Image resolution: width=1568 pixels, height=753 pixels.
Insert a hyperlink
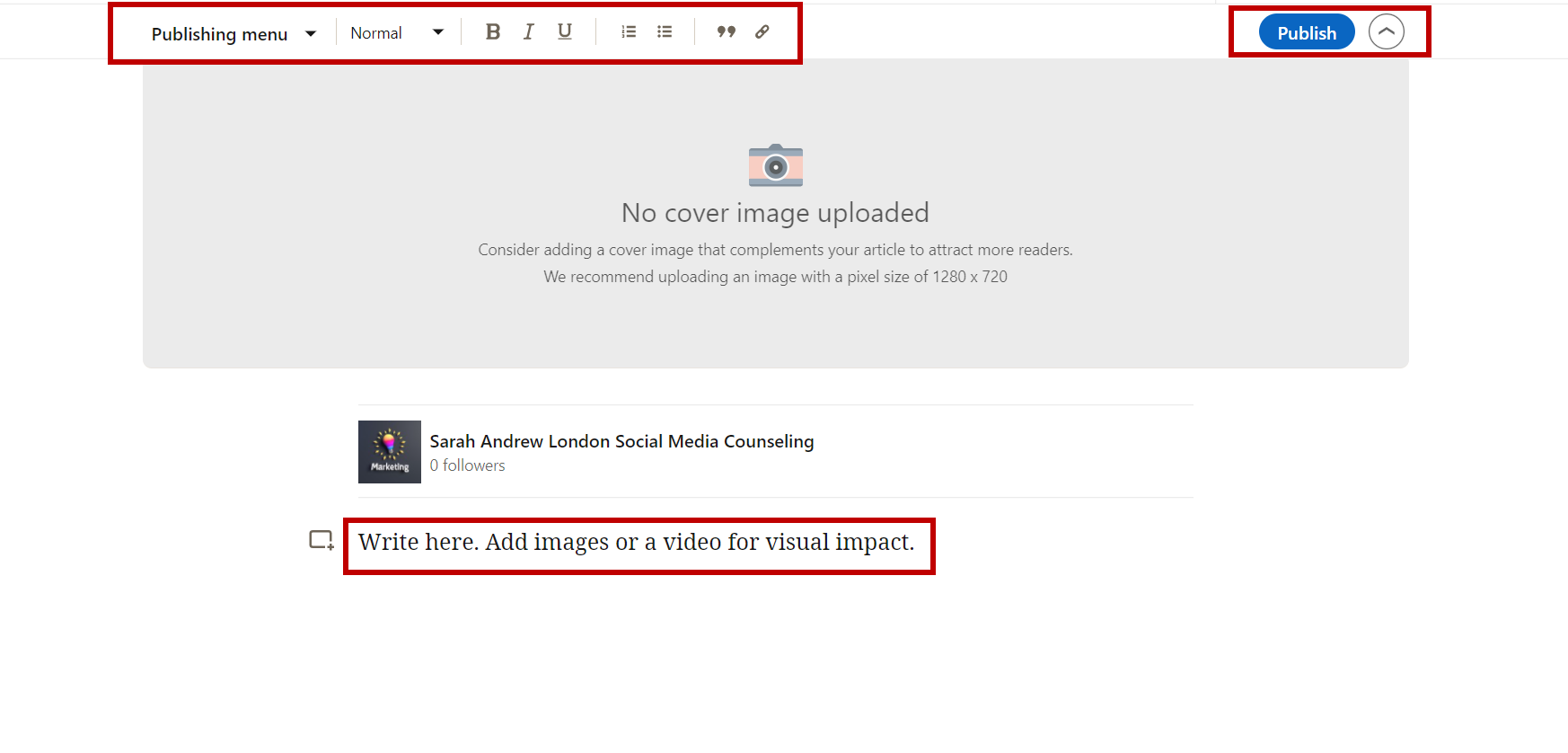click(762, 32)
